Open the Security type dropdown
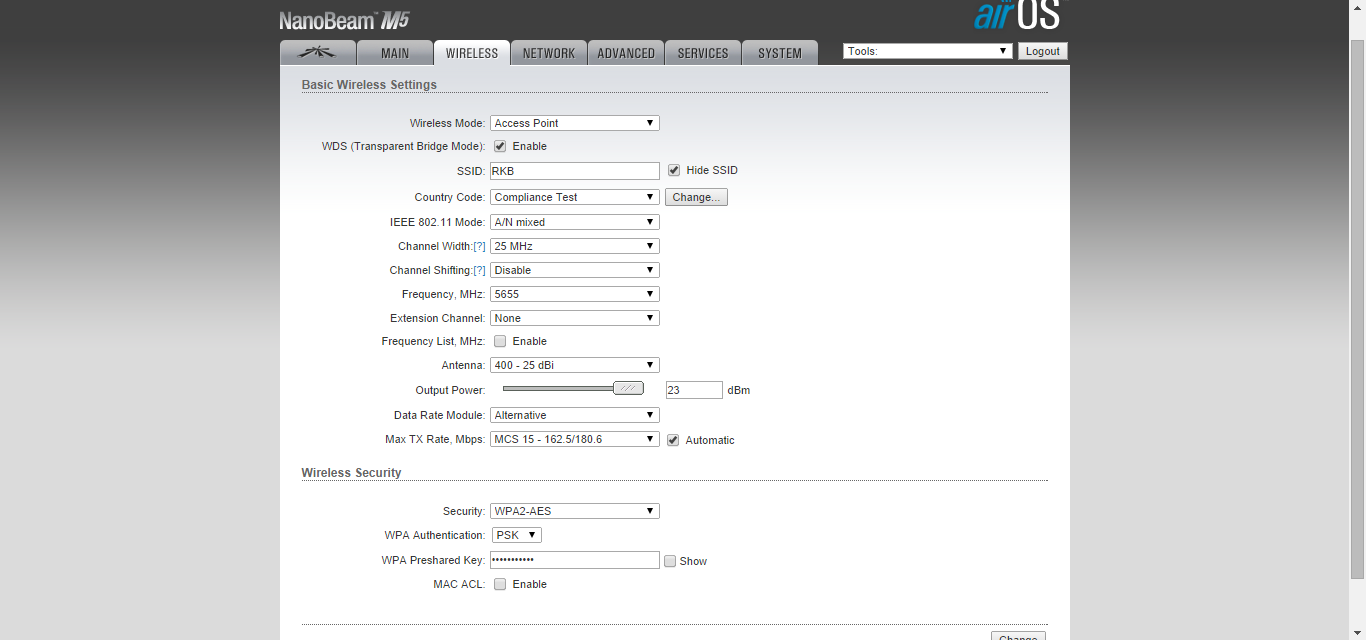 (x=574, y=511)
